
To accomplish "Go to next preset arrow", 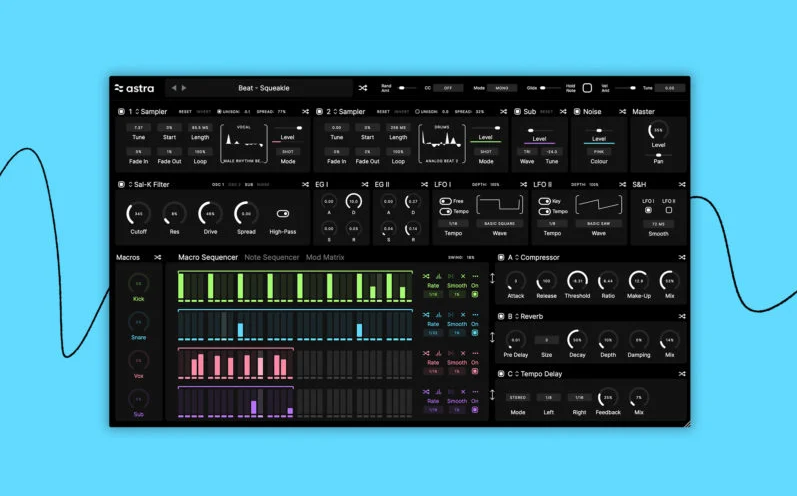I will 184,88.
